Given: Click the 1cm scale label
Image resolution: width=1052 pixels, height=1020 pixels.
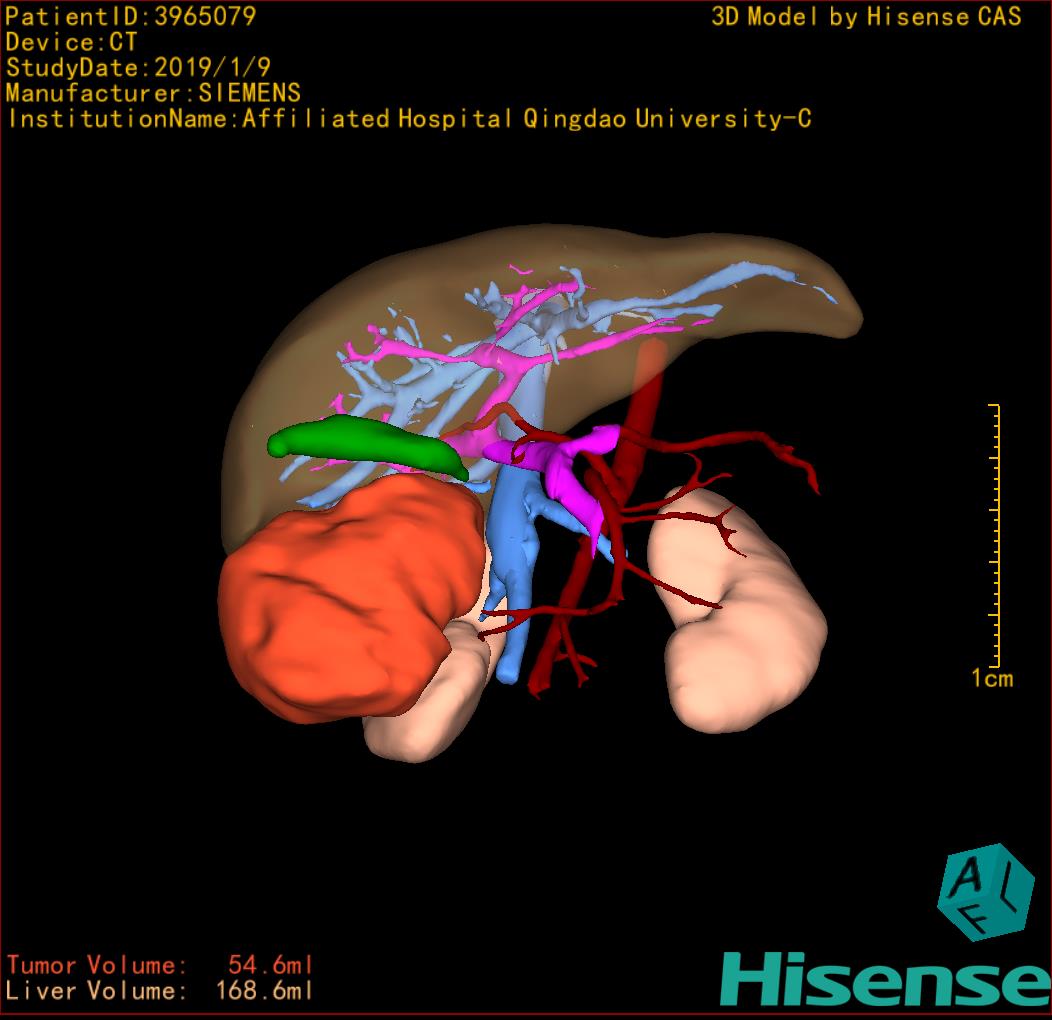Looking at the screenshot, I should click(x=991, y=679).
